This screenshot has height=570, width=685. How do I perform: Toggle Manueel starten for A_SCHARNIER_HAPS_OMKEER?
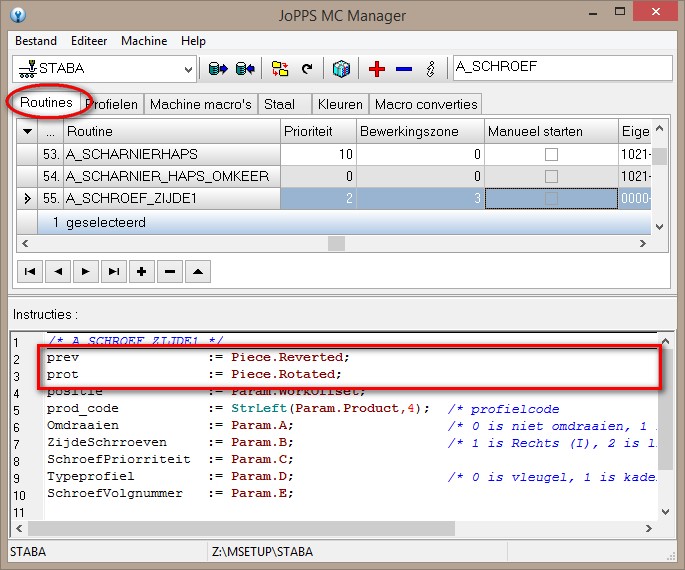[x=551, y=176]
